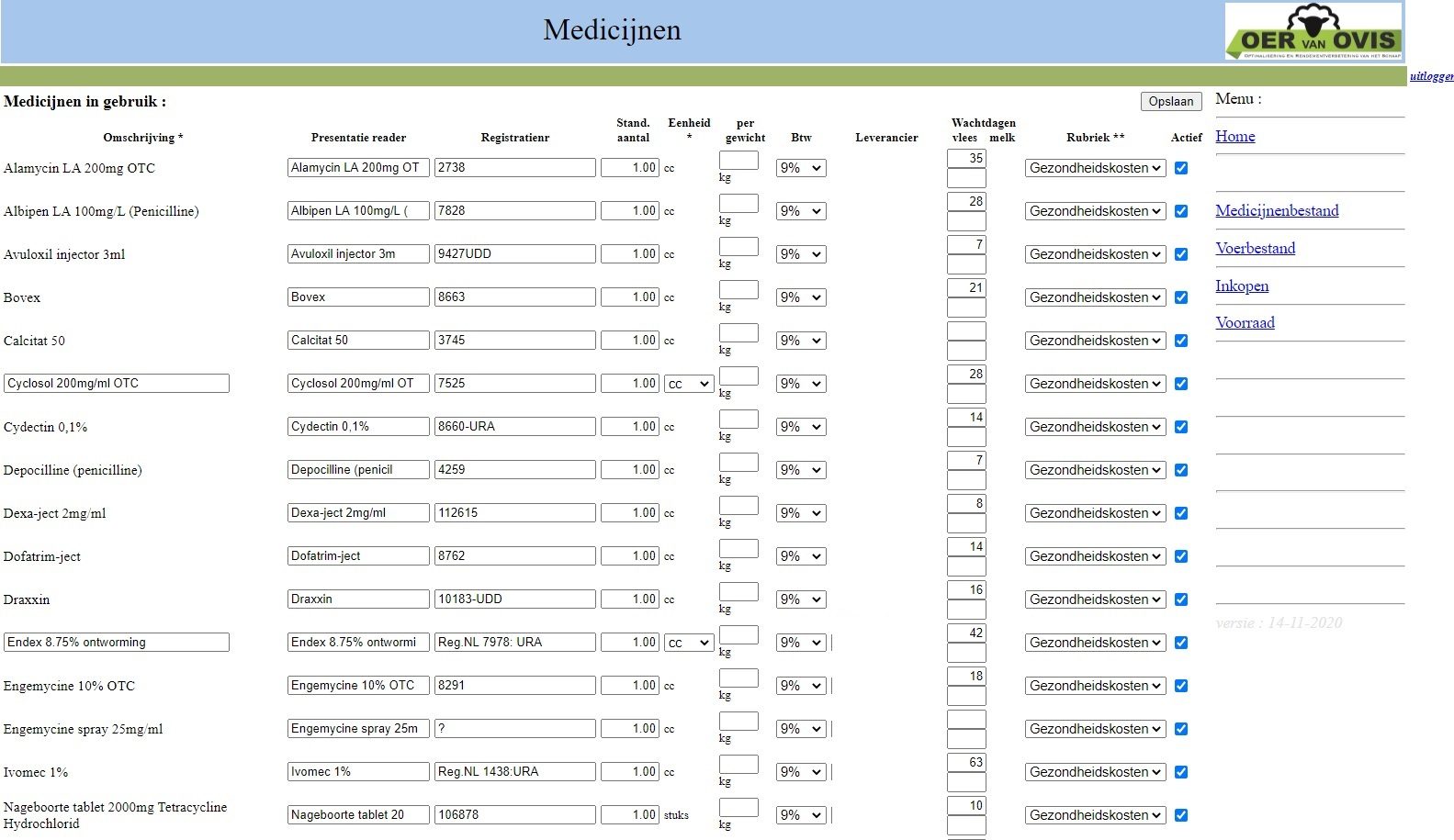Go to Medicijnenbestand in the menu
This screenshot has width=1454, height=840.
[1277, 210]
